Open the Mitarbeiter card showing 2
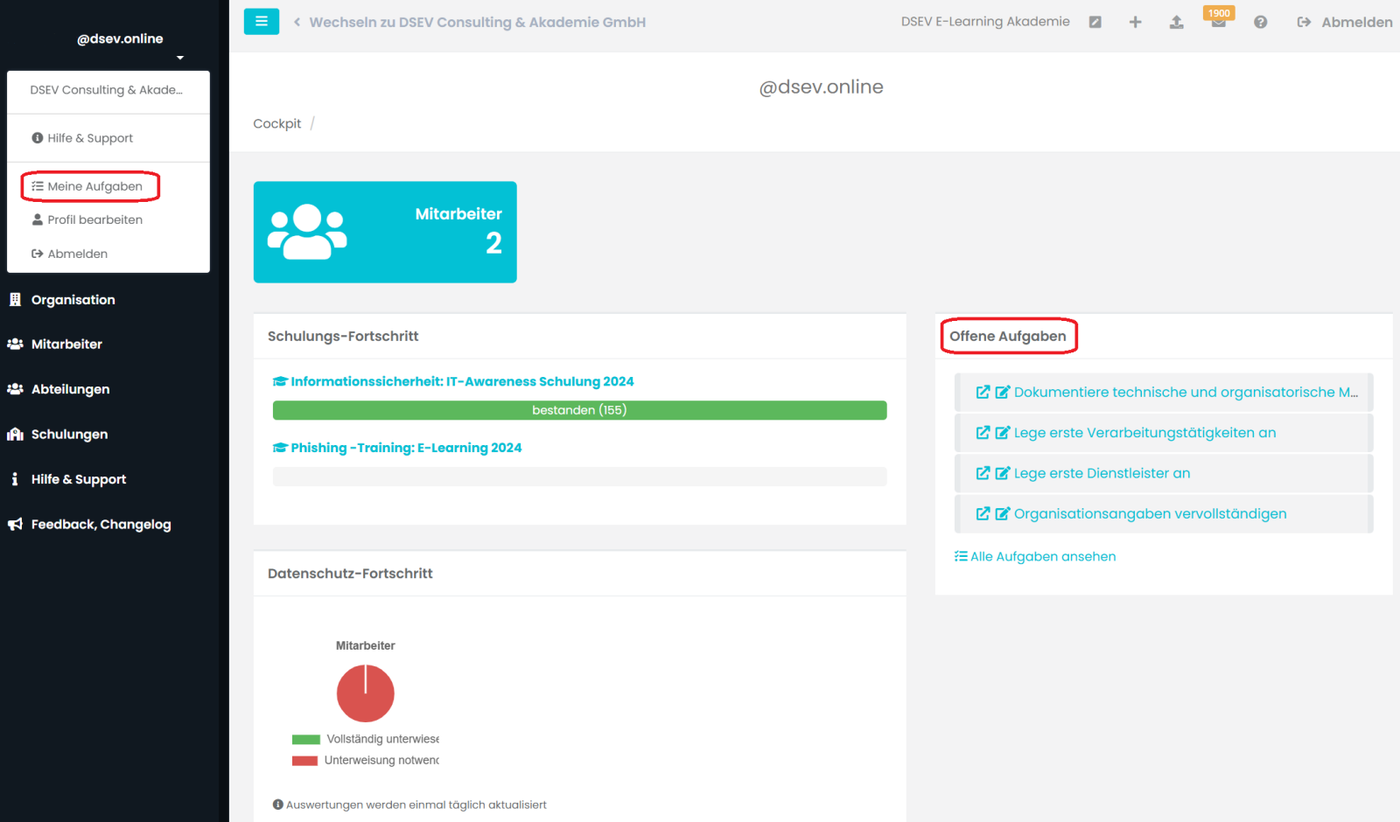Image resolution: width=1400 pixels, height=822 pixels. (x=385, y=232)
